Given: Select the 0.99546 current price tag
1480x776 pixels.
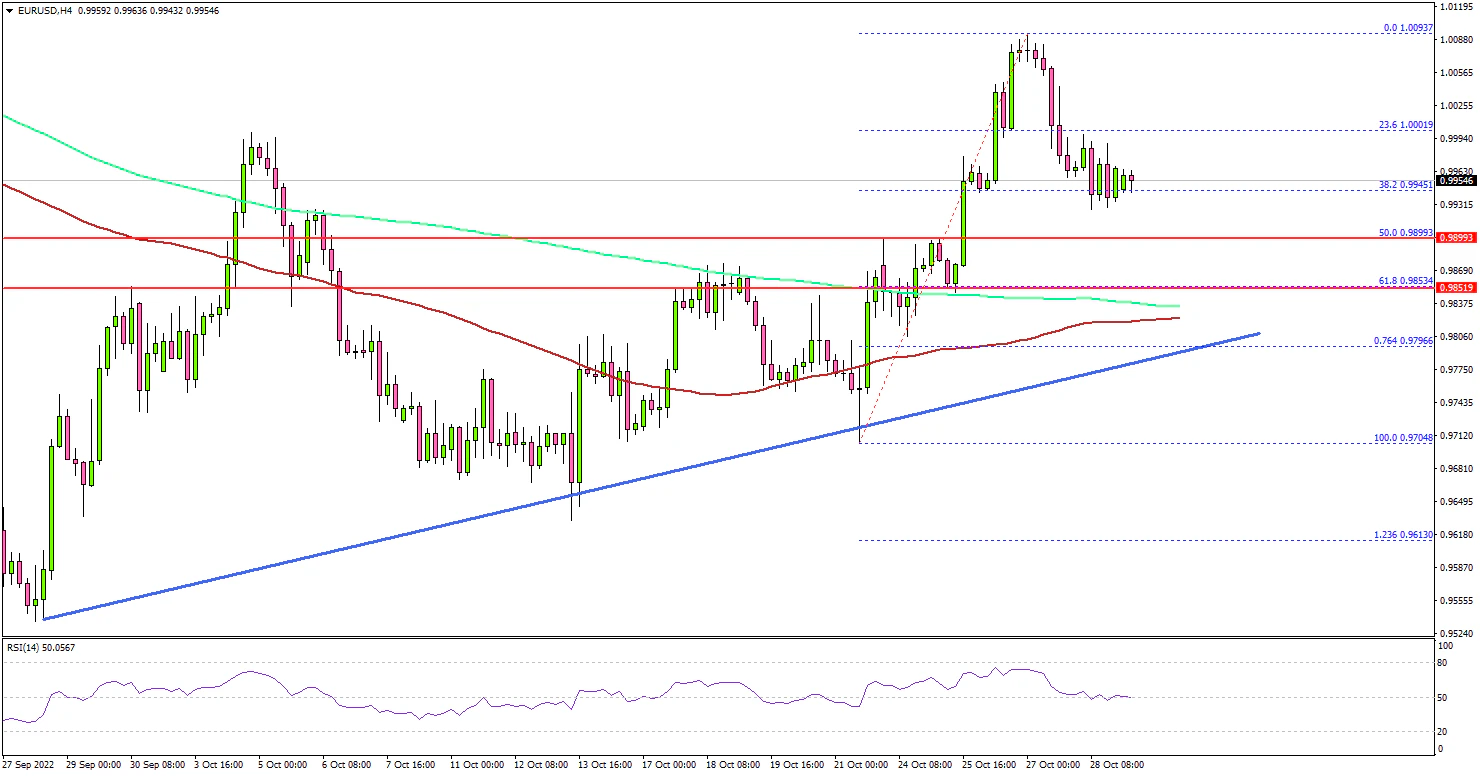Looking at the screenshot, I should pos(1458,181).
